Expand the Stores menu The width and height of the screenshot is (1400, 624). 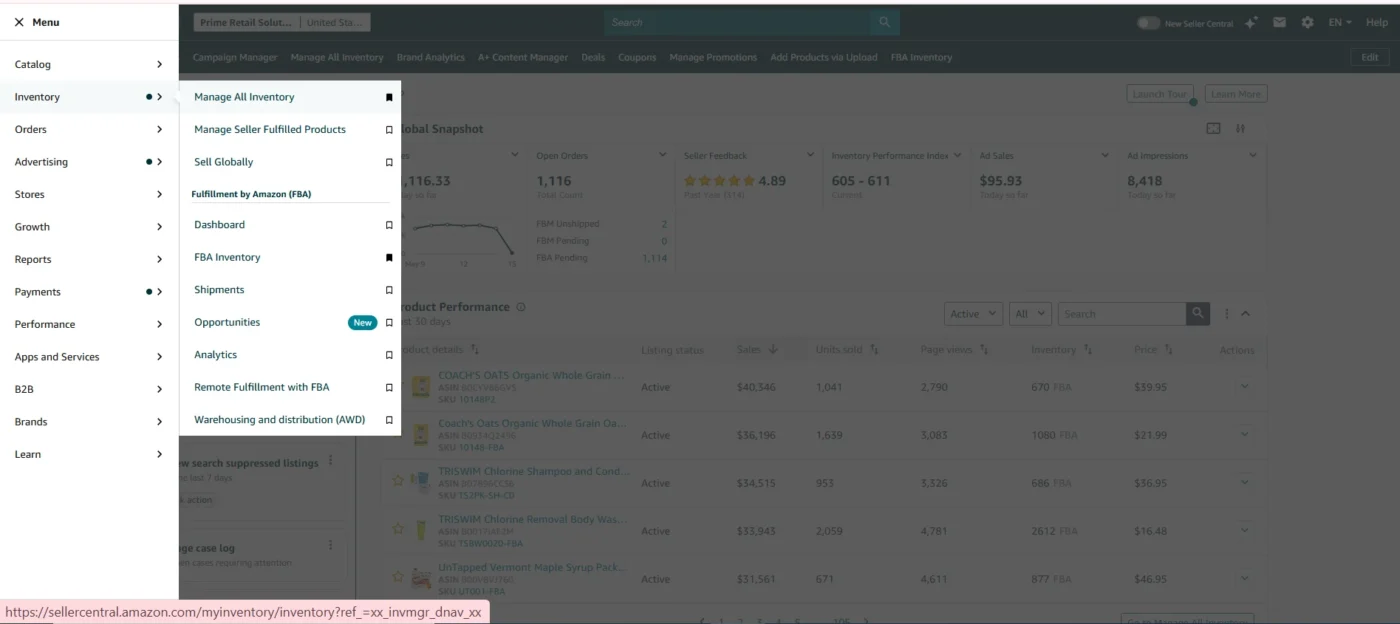tap(89, 194)
